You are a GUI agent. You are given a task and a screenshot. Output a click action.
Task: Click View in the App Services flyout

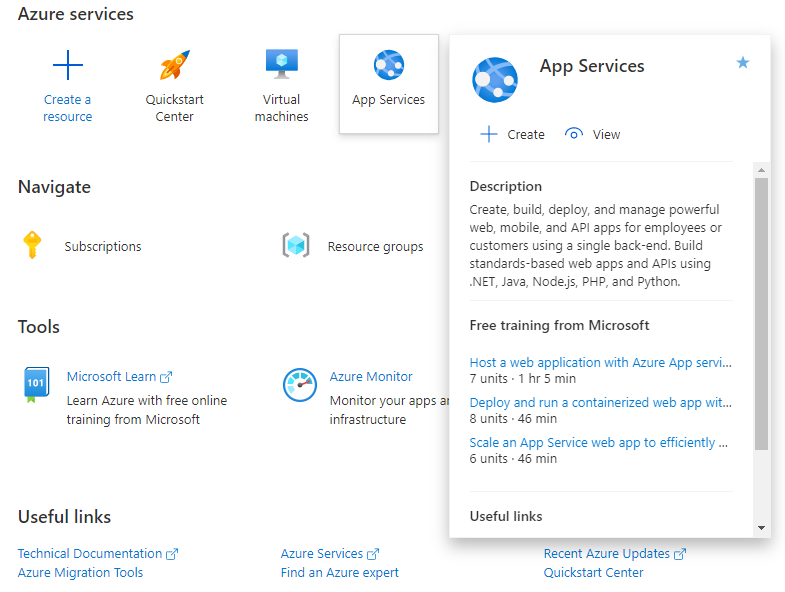click(606, 135)
